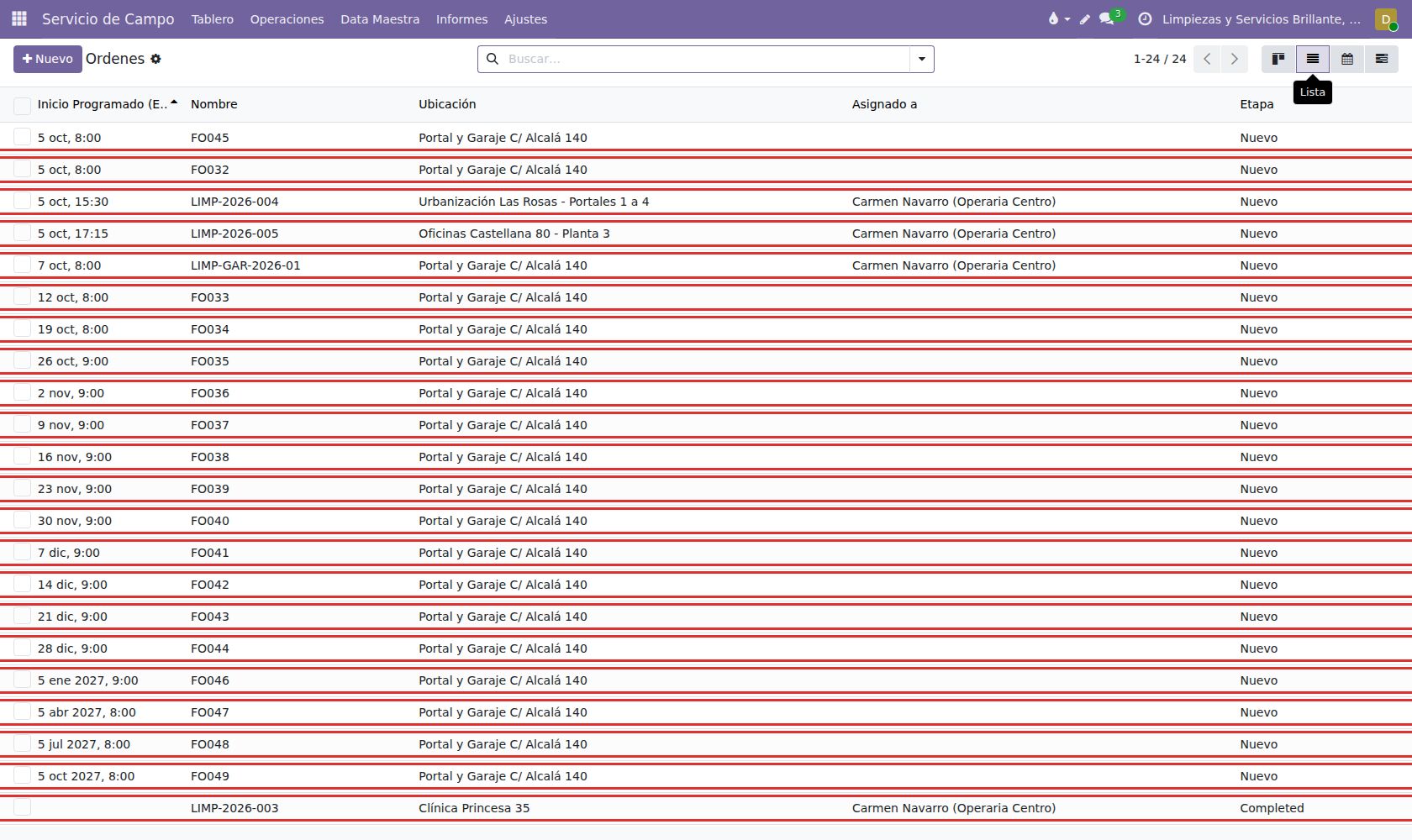Click Servicio de Campo app title
Image resolution: width=1412 pixels, height=840 pixels.
pyautogui.click(x=108, y=18)
